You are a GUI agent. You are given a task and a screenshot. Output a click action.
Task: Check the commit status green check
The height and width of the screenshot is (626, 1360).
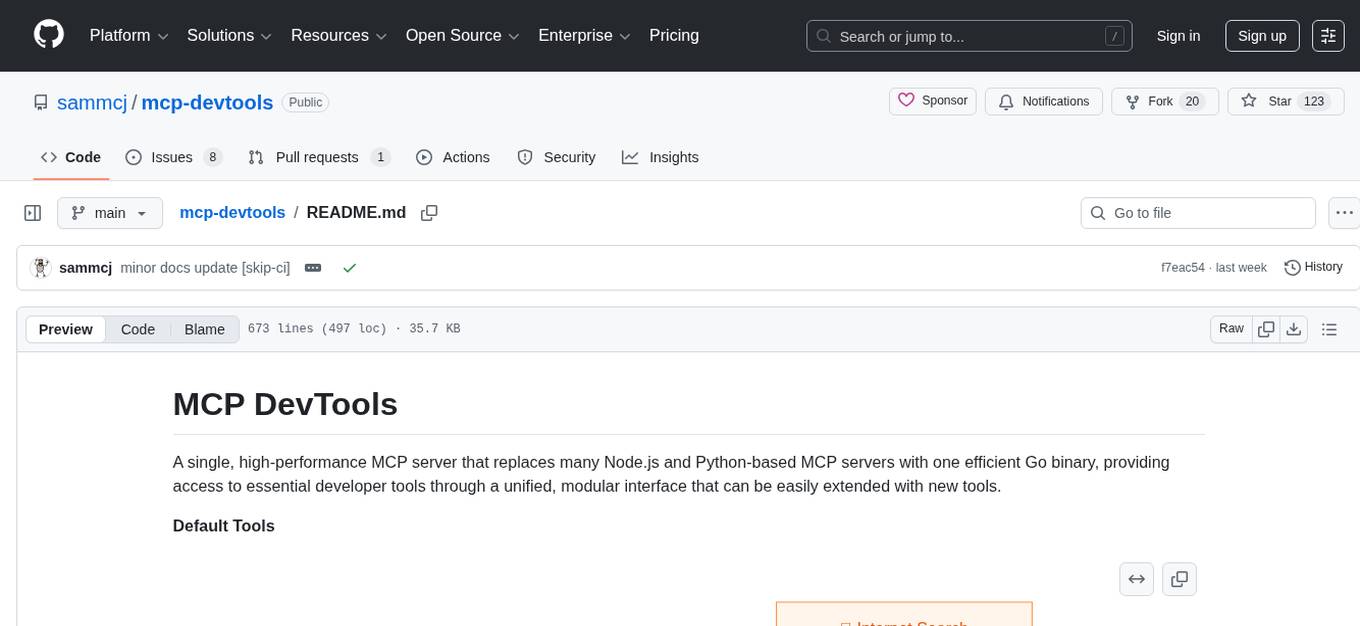pos(350,268)
